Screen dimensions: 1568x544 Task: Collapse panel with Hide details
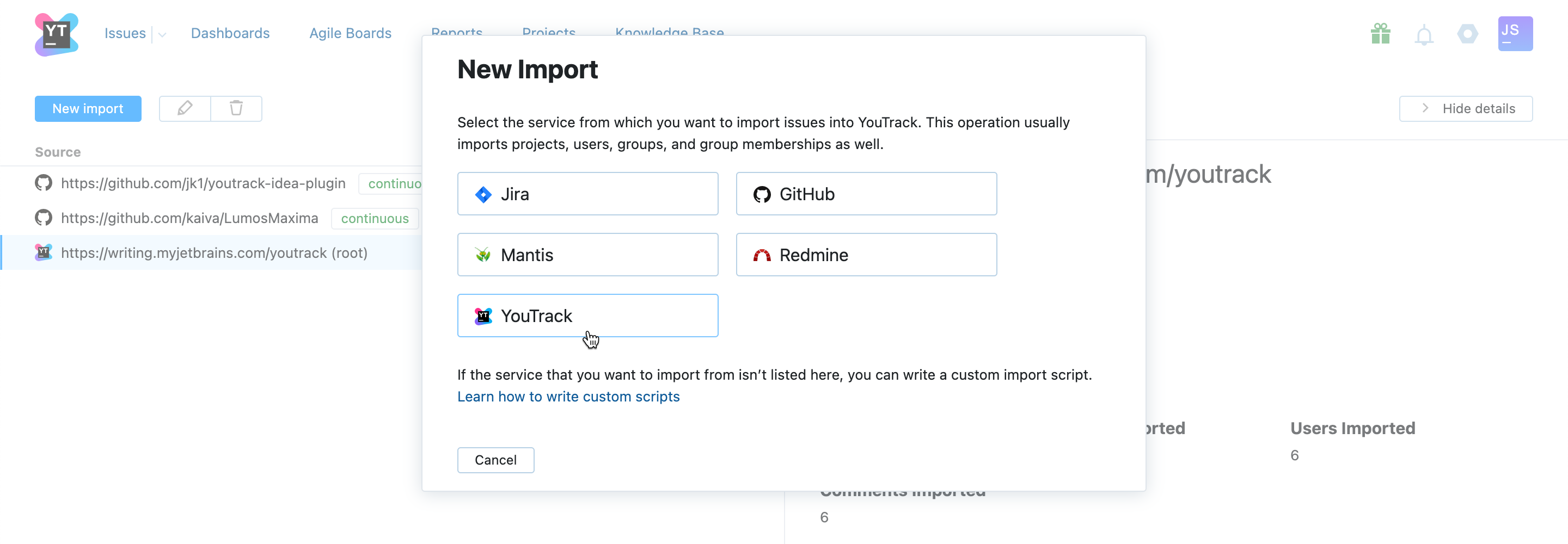(1465, 109)
